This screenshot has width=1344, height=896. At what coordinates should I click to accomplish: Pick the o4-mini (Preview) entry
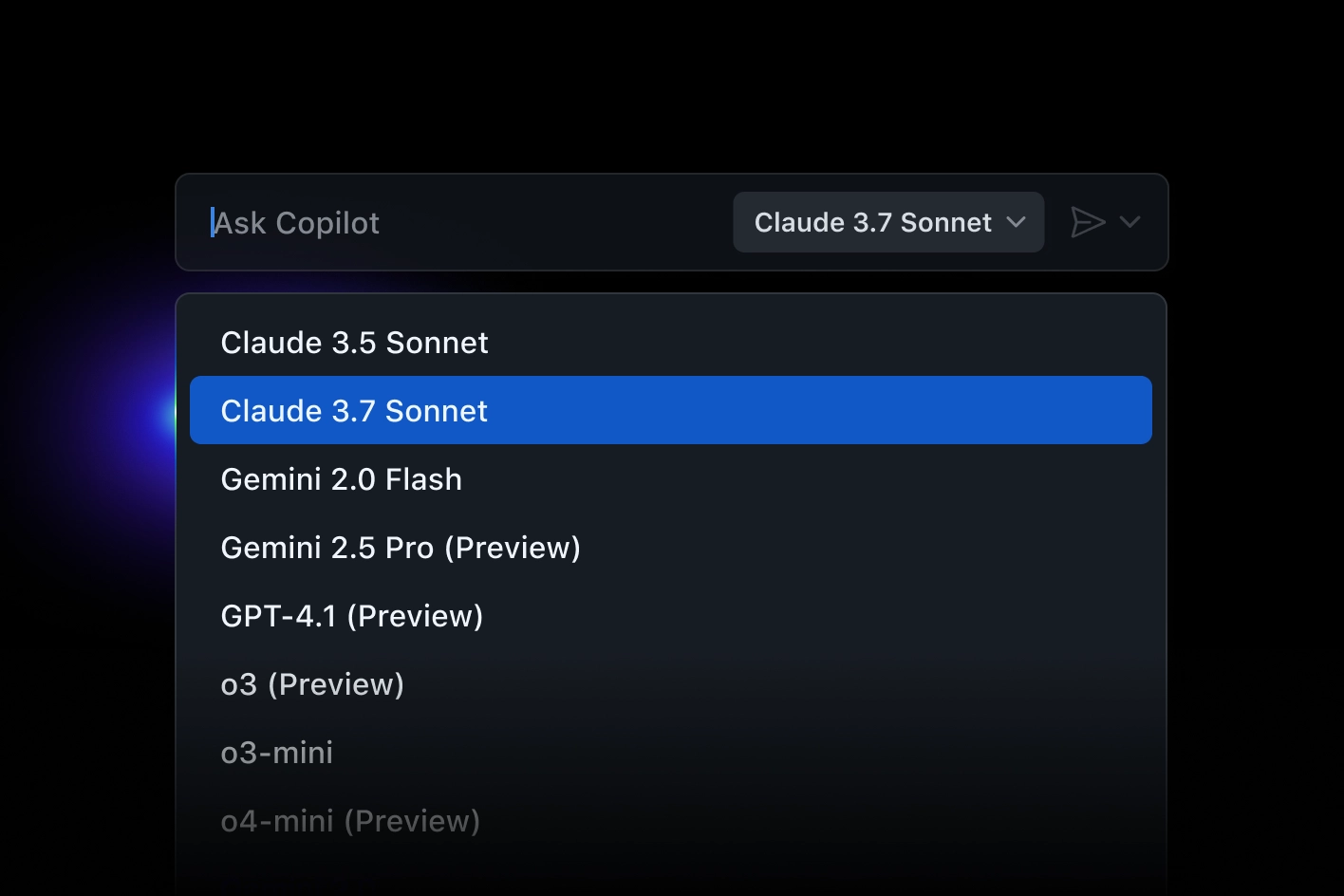[x=671, y=821]
